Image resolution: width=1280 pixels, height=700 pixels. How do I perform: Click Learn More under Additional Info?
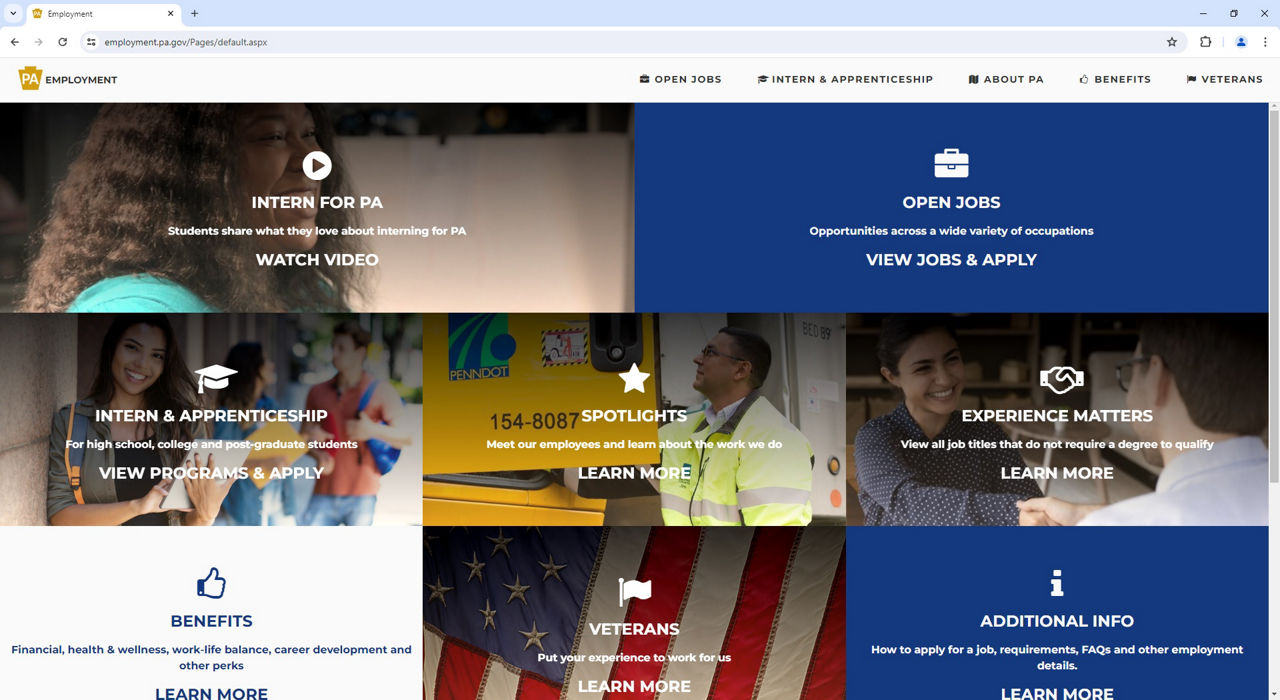(1057, 693)
